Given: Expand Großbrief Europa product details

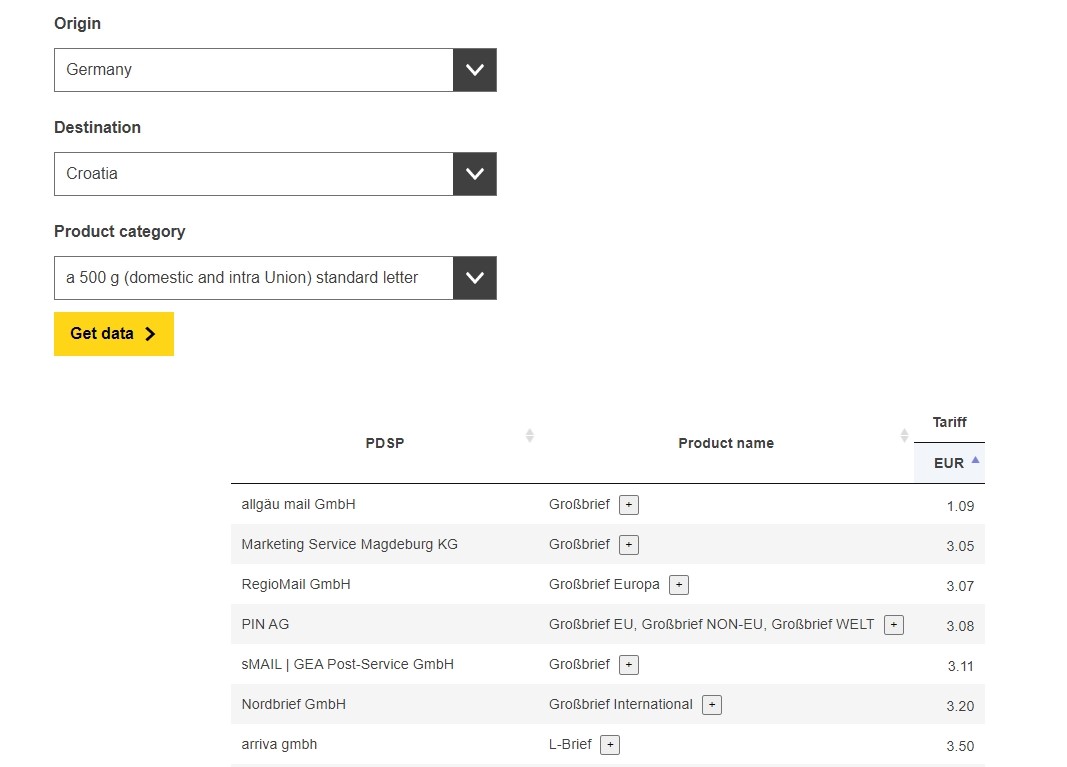Looking at the screenshot, I should [x=679, y=585].
